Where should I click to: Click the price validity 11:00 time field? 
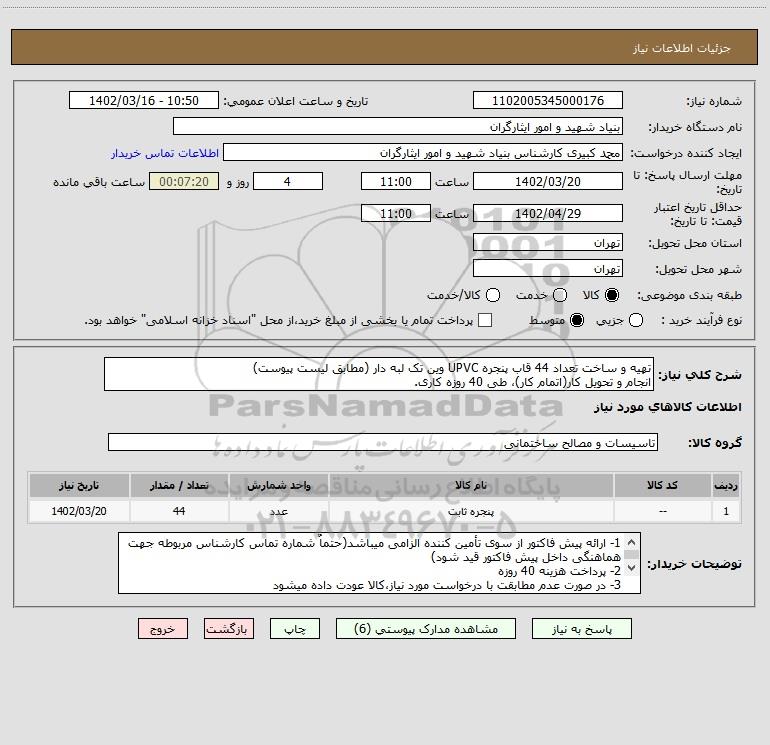pyautogui.click(x=396, y=213)
